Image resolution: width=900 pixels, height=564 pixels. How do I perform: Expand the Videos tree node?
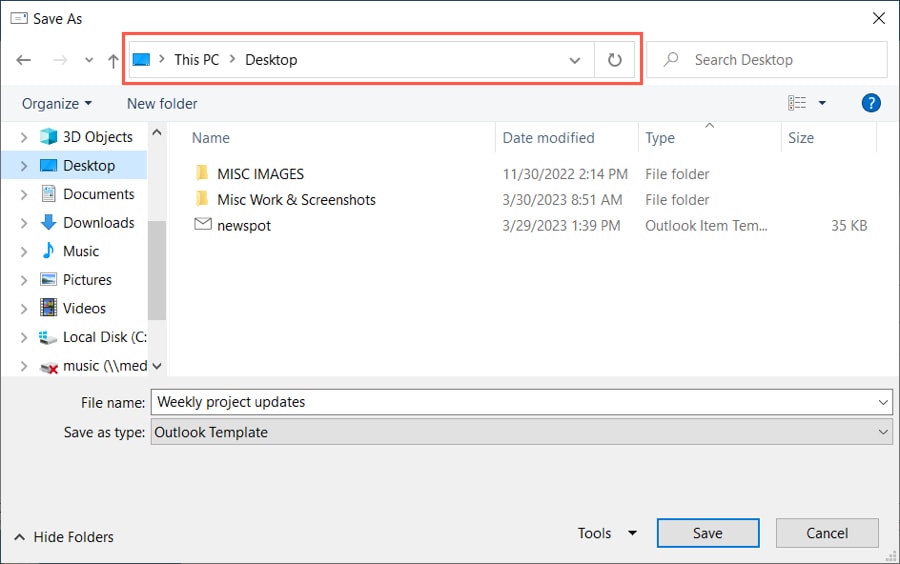(x=24, y=309)
